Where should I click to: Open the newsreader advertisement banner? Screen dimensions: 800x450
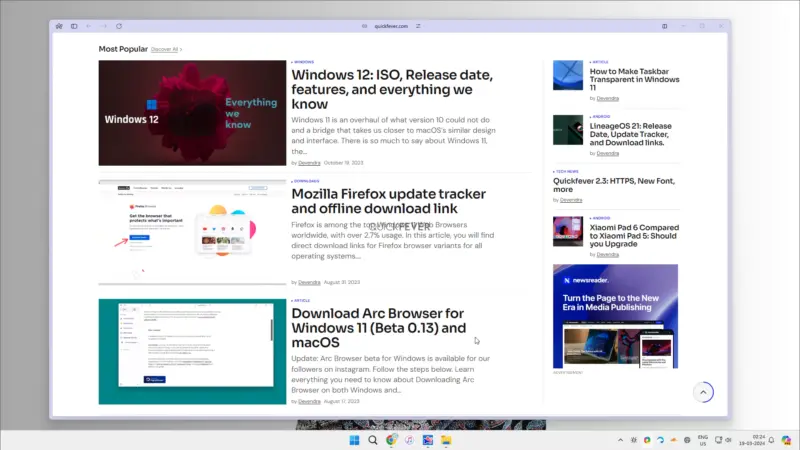tap(615, 316)
